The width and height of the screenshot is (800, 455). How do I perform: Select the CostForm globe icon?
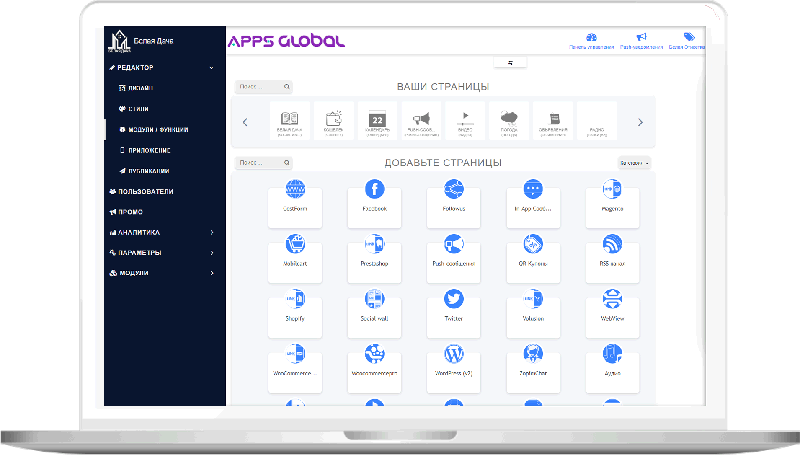(295, 189)
